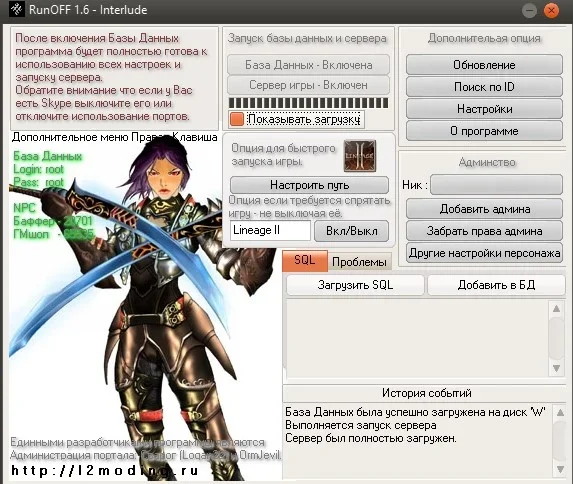Click the Обновление button
Image resolution: width=573 pixels, height=484 pixels.
tap(484, 65)
